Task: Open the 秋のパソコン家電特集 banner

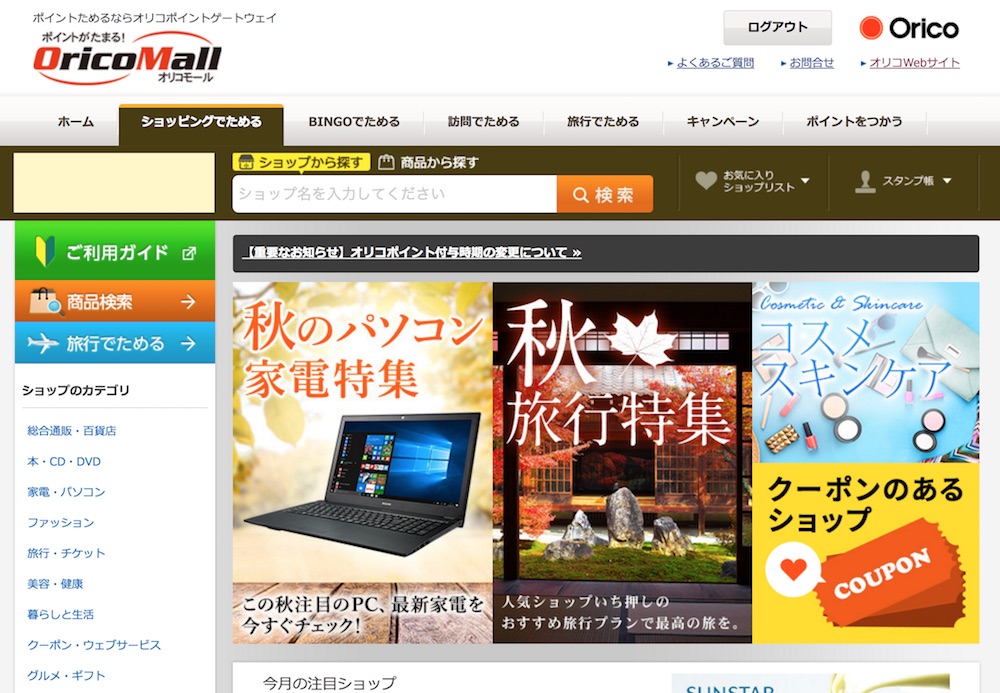Action: 362,463
